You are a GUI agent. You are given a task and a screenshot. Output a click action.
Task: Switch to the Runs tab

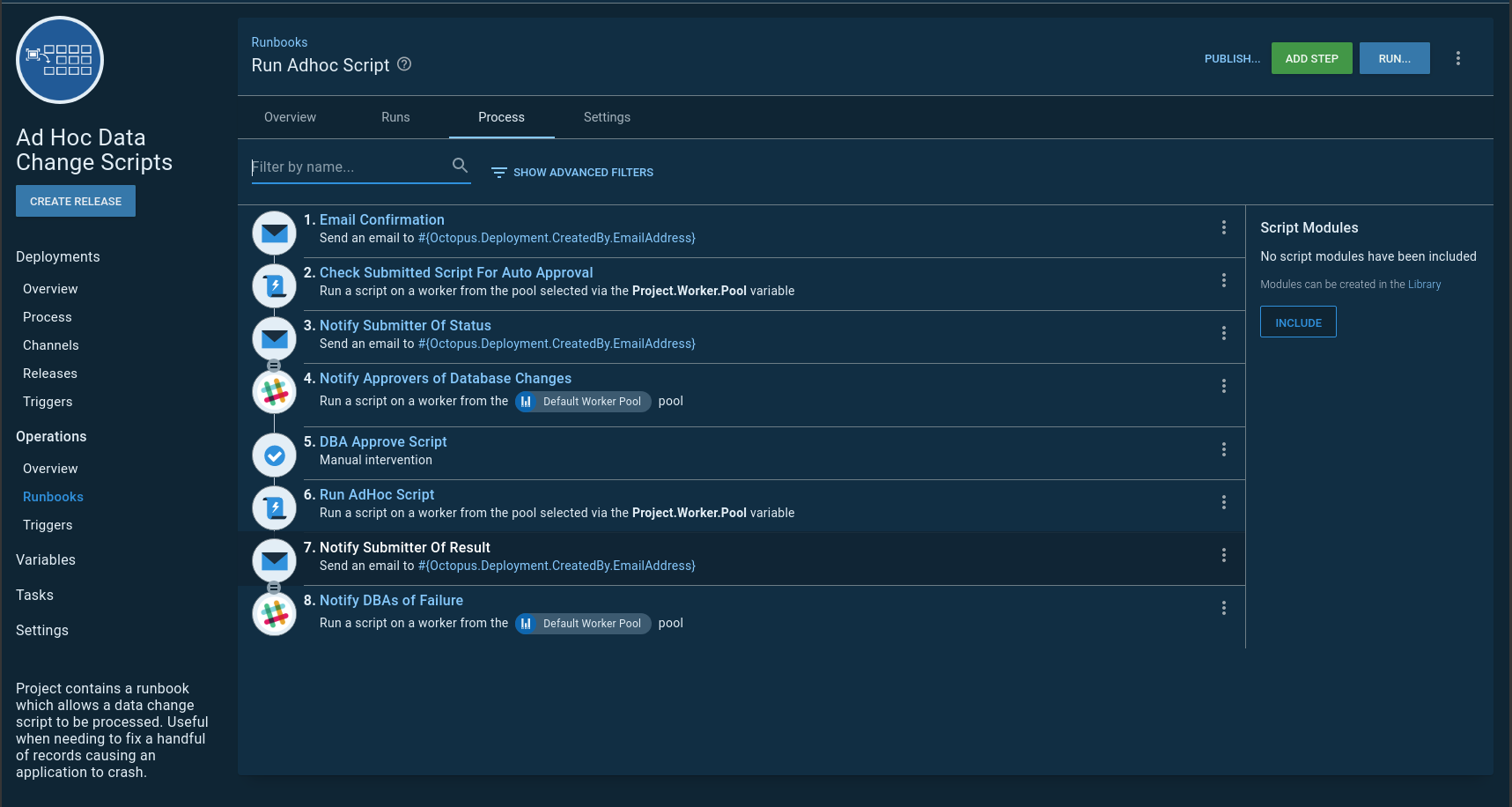[x=395, y=117]
